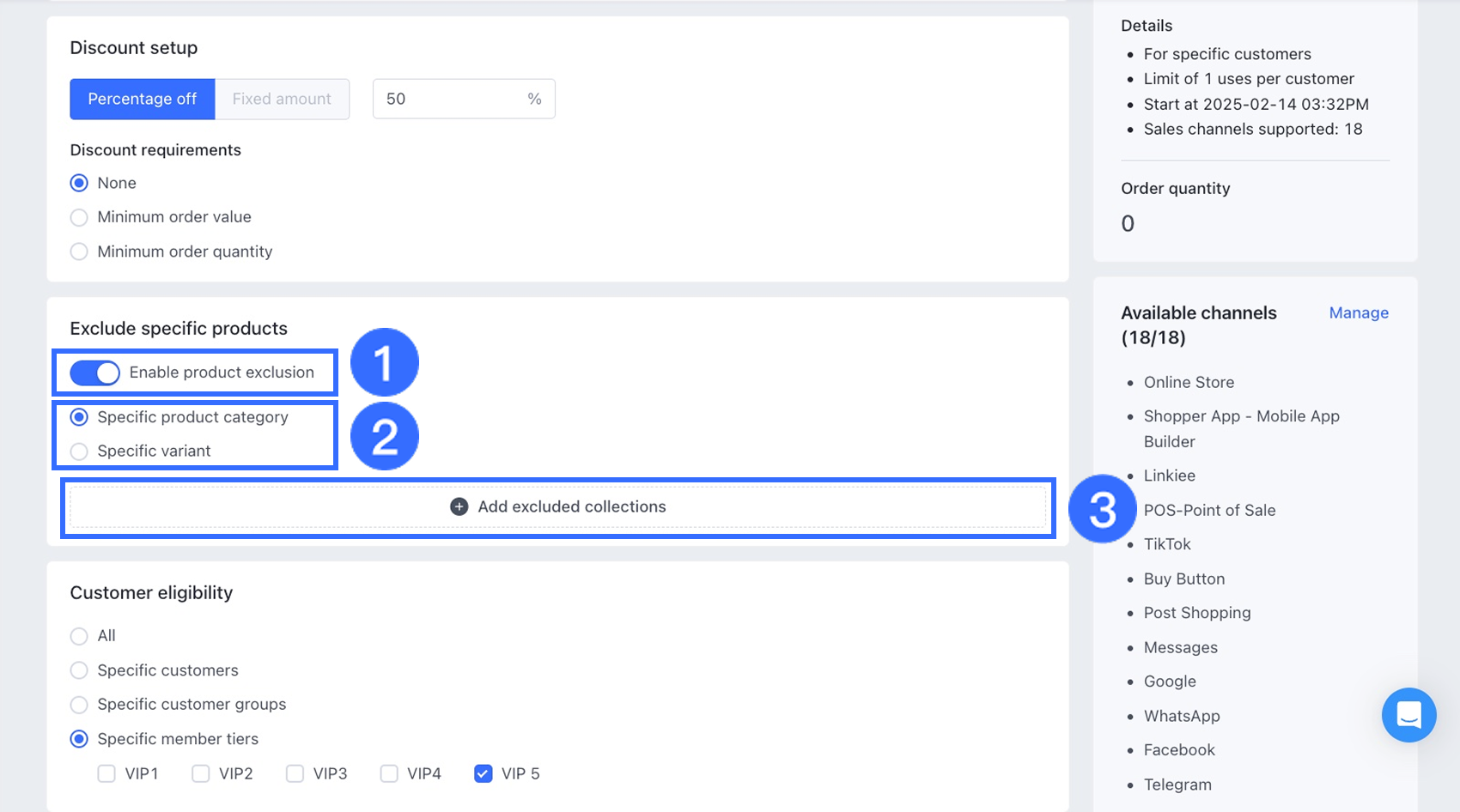Select Specific product category option
Image resolution: width=1460 pixels, height=812 pixels.
[x=79, y=417]
